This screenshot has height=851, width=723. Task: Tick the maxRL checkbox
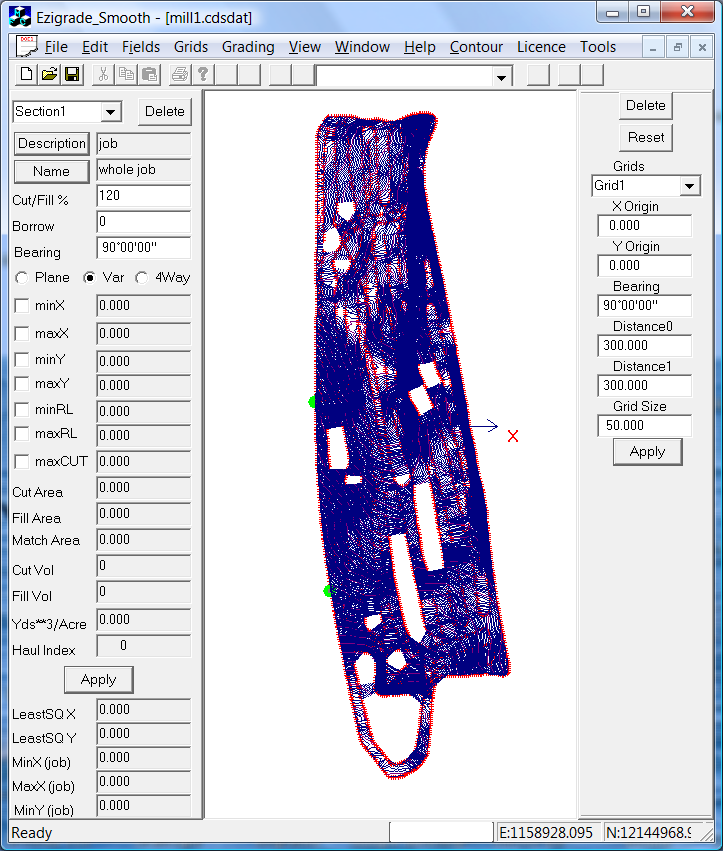click(22, 434)
